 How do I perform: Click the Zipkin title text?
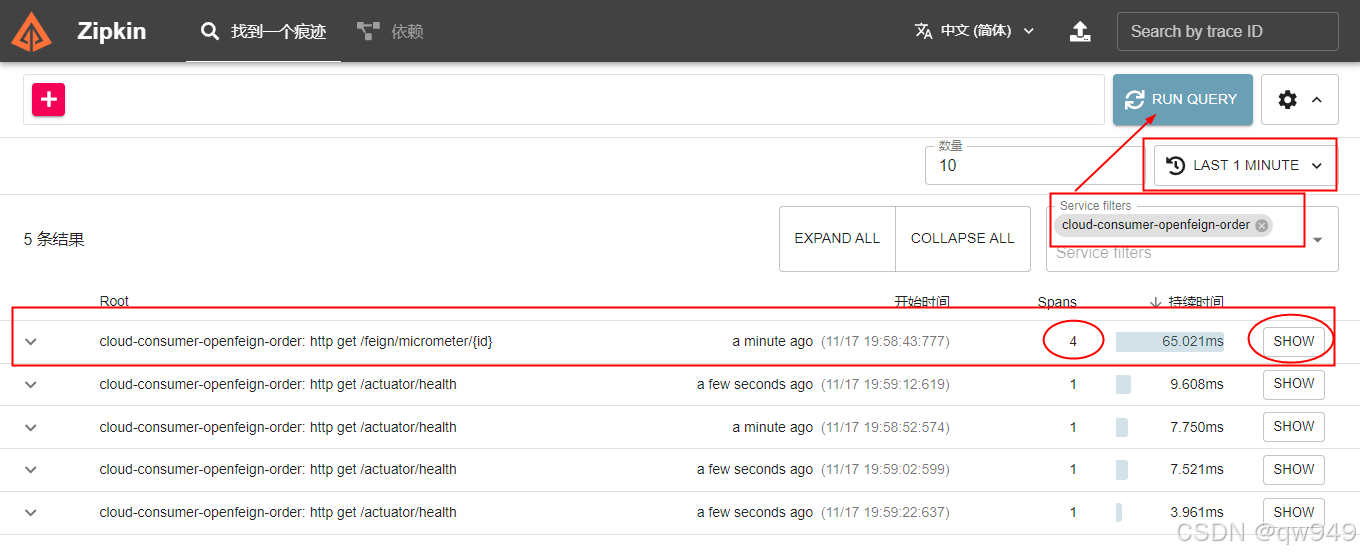coord(111,31)
